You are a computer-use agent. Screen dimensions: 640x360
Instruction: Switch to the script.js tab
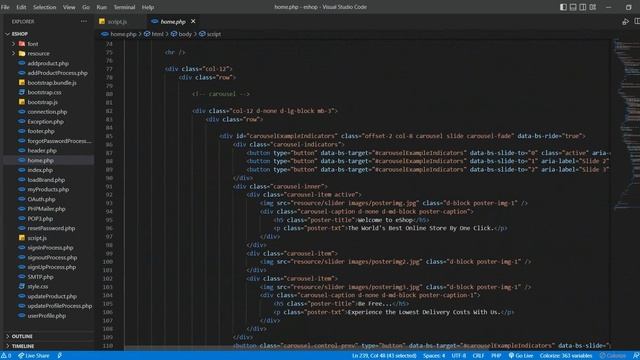(118, 22)
